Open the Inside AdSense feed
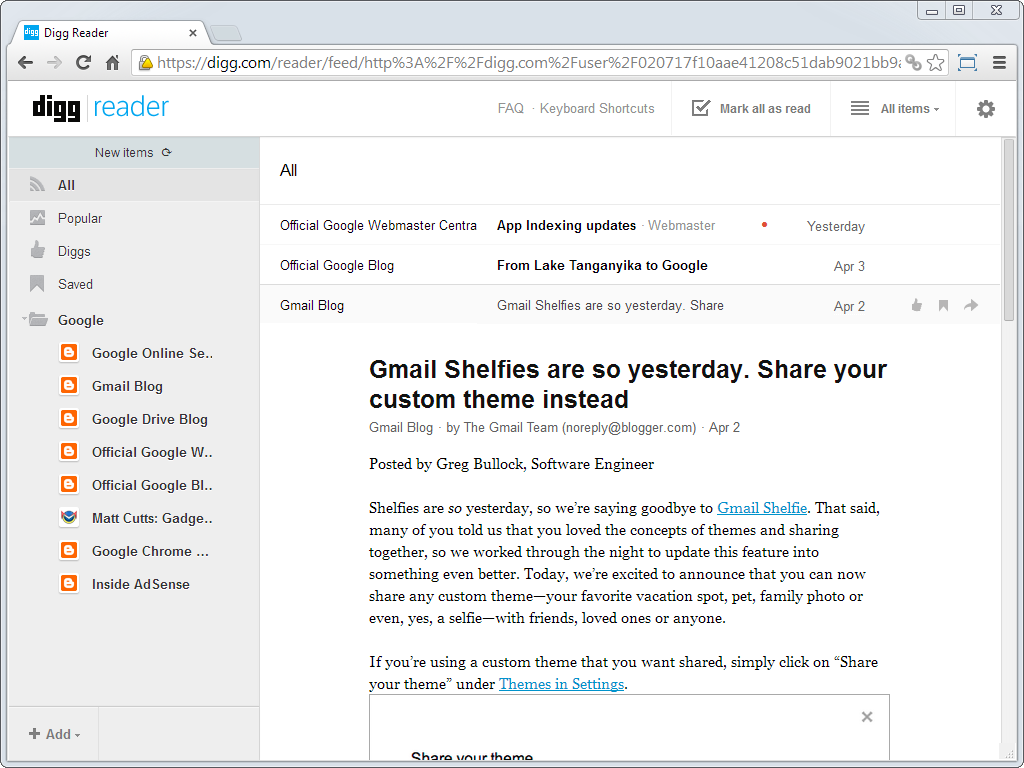 140,584
